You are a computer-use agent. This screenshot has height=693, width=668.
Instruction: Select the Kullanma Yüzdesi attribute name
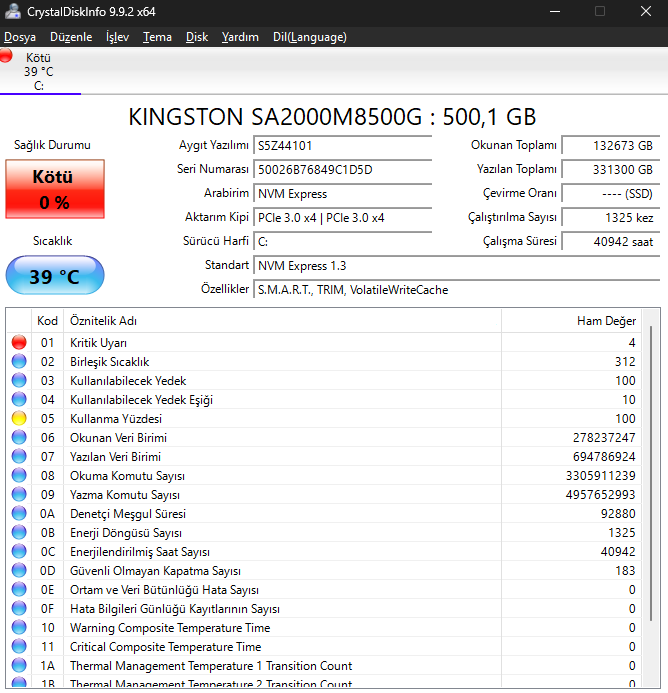pyautogui.click(x=116, y=419)
